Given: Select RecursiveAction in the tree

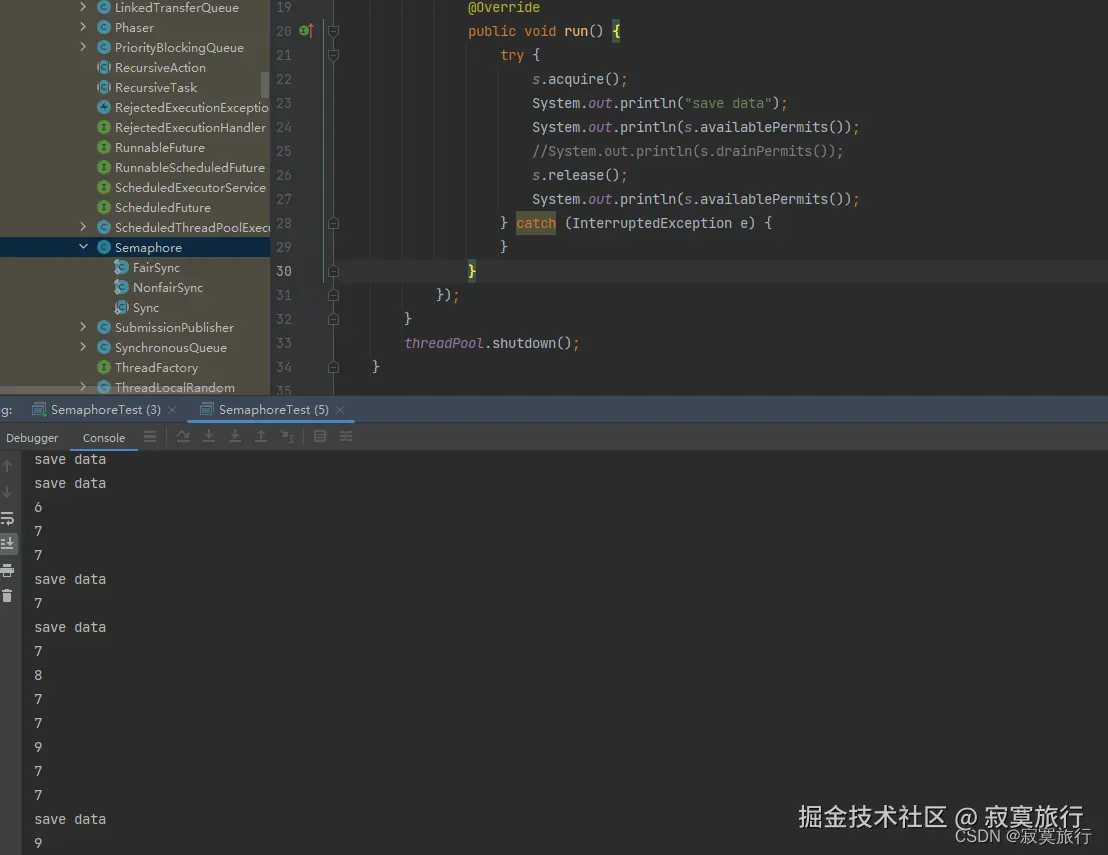Looking at the screenshot, I should tap(160, 68).
